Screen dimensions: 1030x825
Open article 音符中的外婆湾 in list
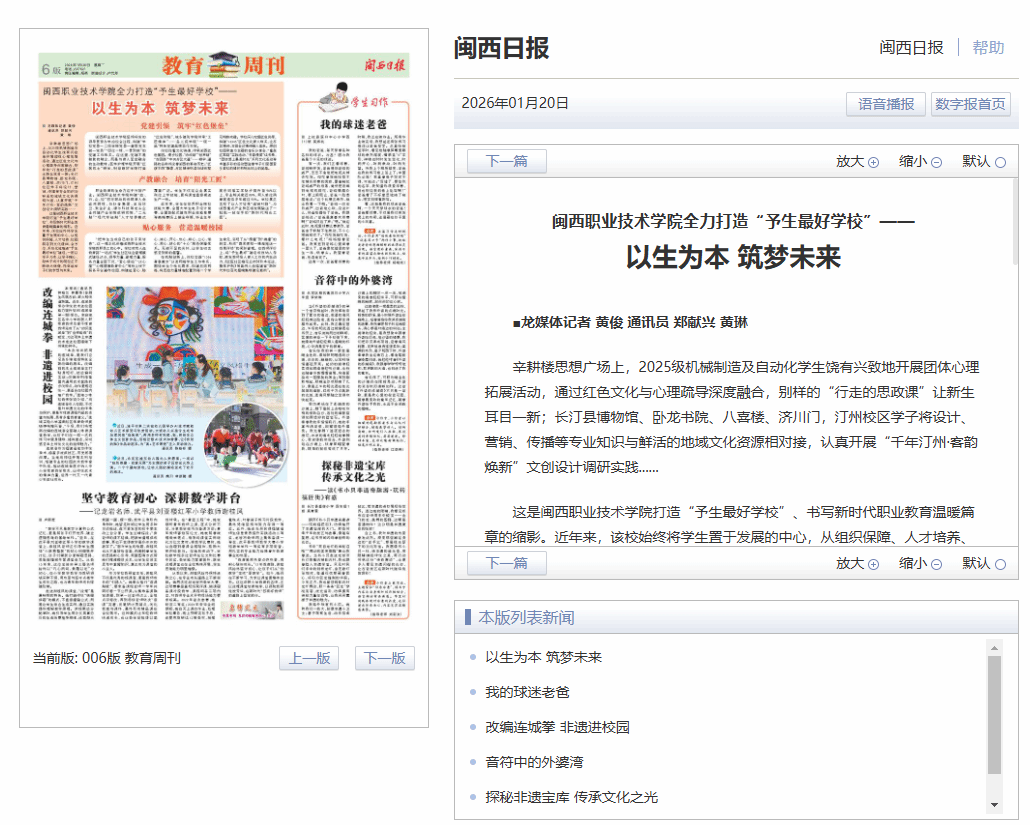point(534,762)
